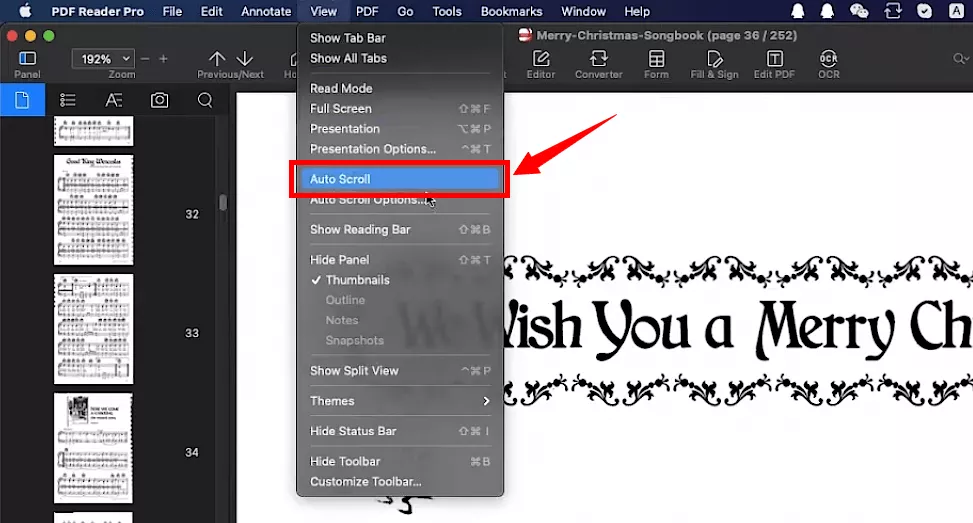Open the File menu
Viewport: 973px width, 523px height.
click(172, 11)
